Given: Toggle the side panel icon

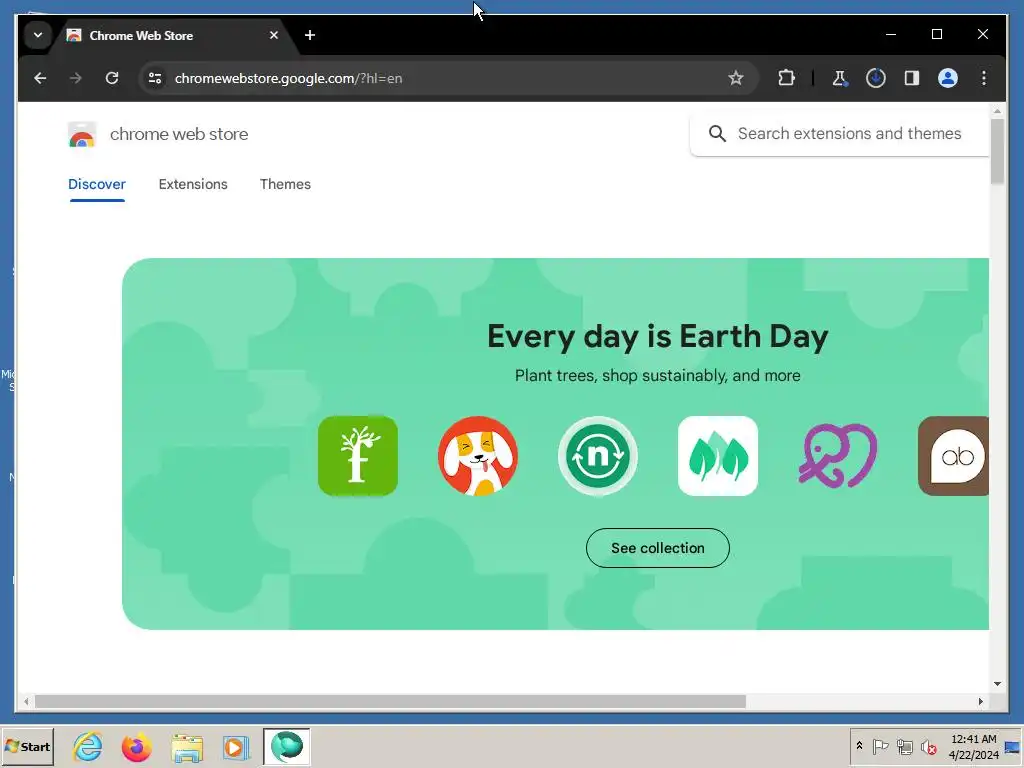Looking at the screenshot, I should [912, 78].
